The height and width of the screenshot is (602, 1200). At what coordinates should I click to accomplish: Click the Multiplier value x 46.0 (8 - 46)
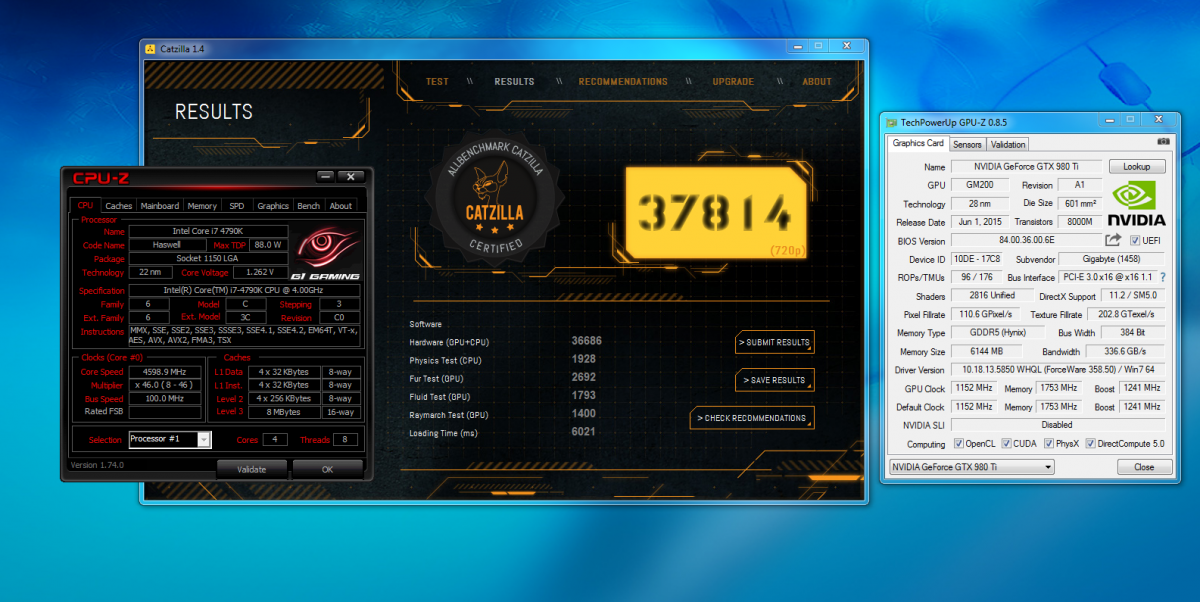tap(166, 385)
